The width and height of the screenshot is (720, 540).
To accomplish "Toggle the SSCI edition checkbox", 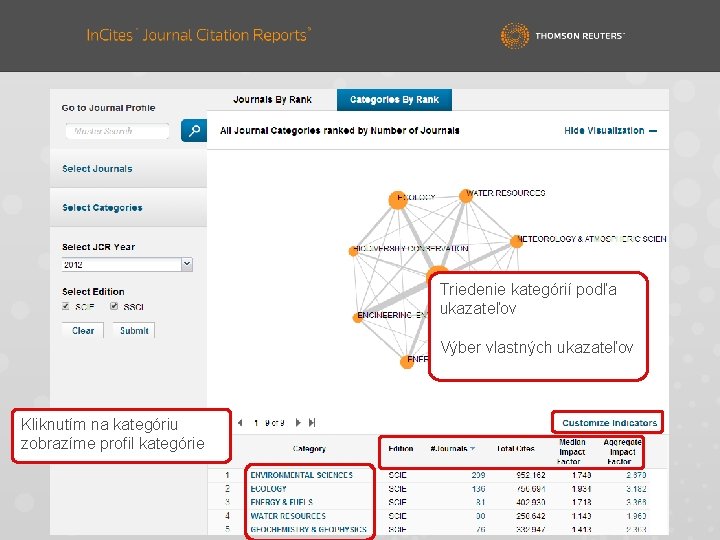I will [114, 306].
